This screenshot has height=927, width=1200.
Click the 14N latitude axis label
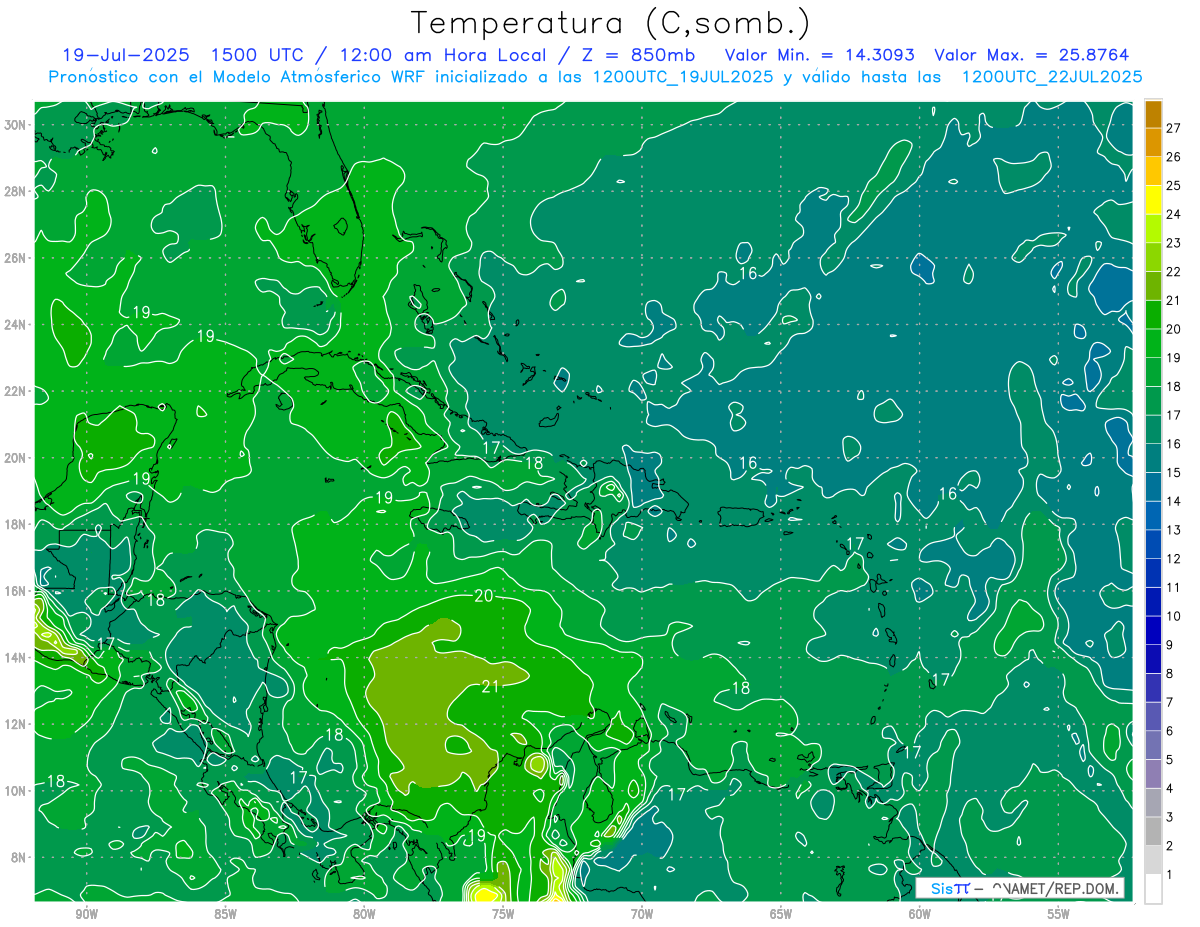17,658
